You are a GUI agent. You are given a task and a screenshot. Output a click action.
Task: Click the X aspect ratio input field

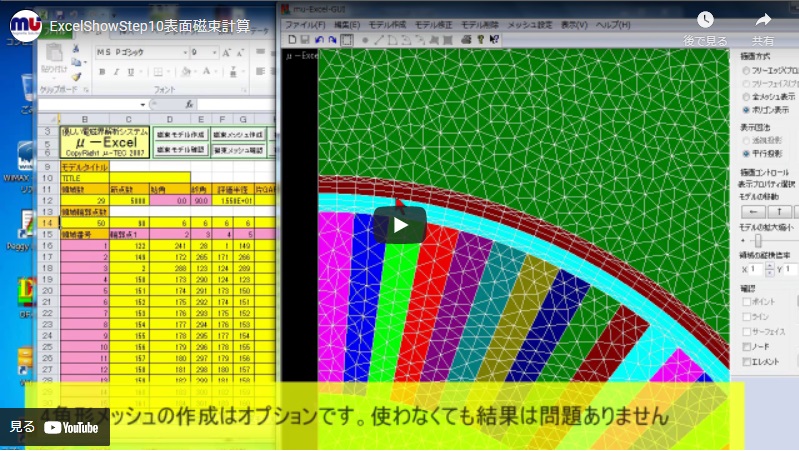(756, 269)
